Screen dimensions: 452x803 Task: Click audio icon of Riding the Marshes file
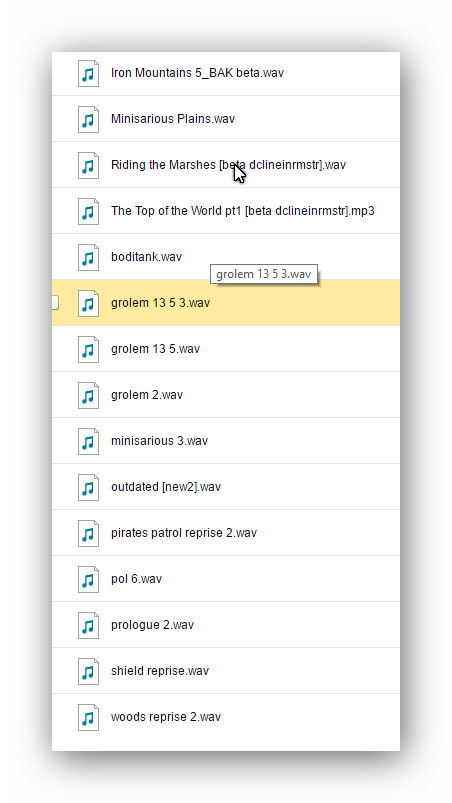[88, 165]
